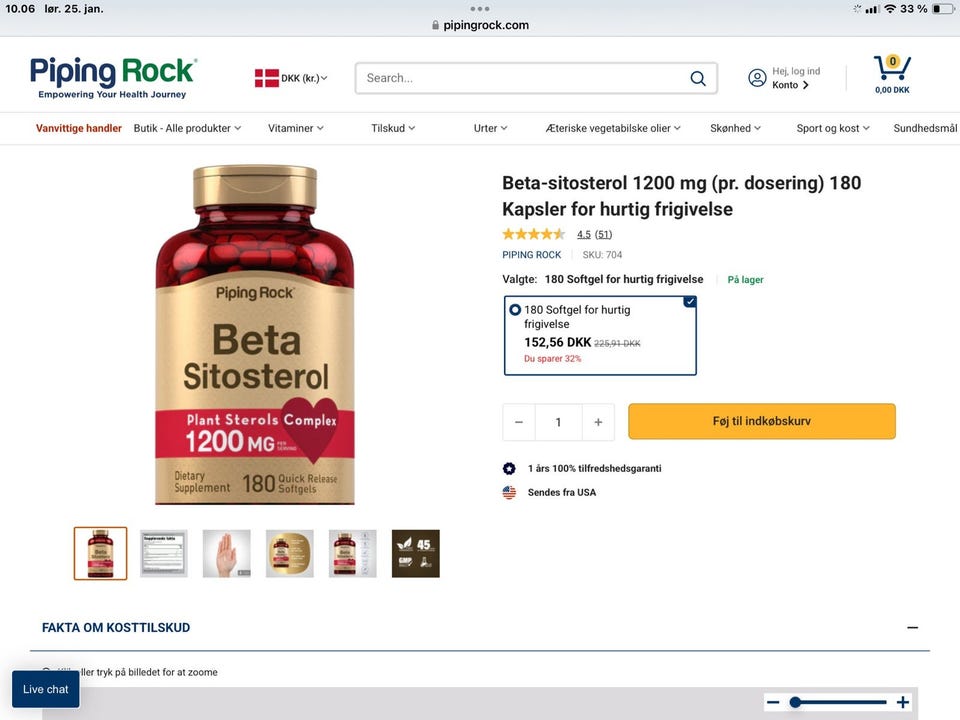Zoom in with the plus icon
Viewport: 960px width, 720px height.
(903, 702)
